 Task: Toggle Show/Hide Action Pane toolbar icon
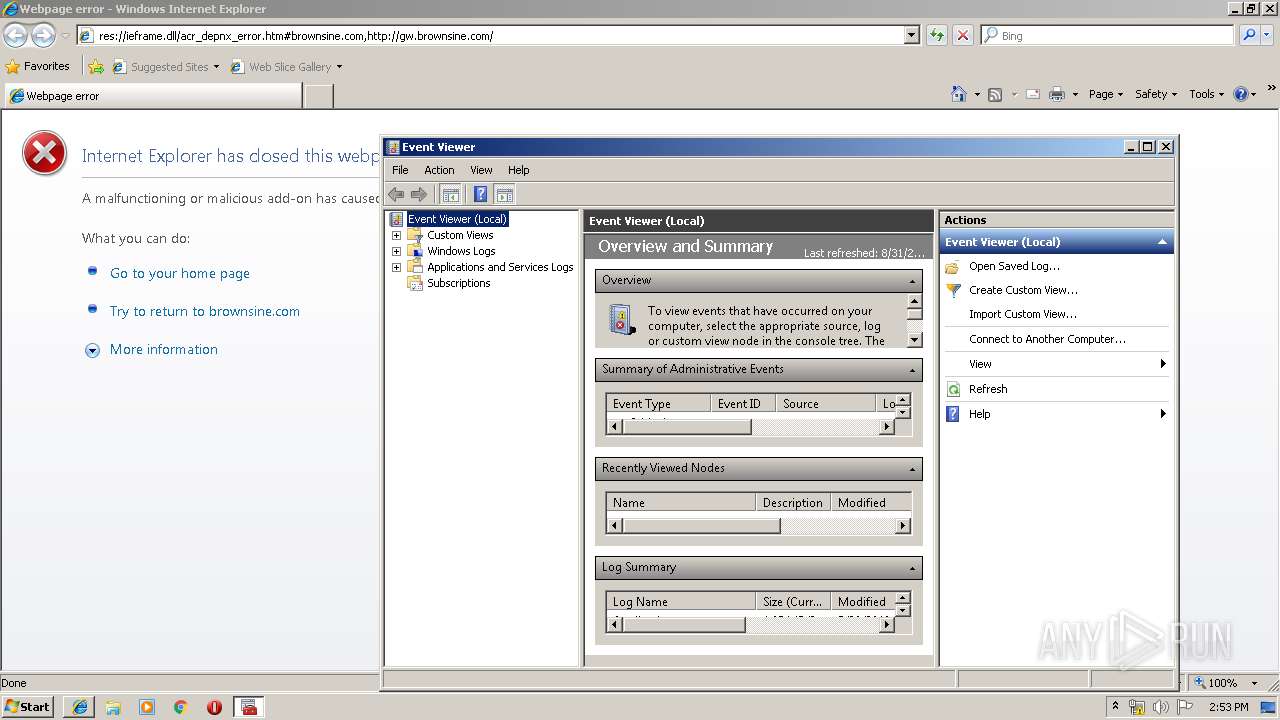pyautogui.click(x=505, y=194)
